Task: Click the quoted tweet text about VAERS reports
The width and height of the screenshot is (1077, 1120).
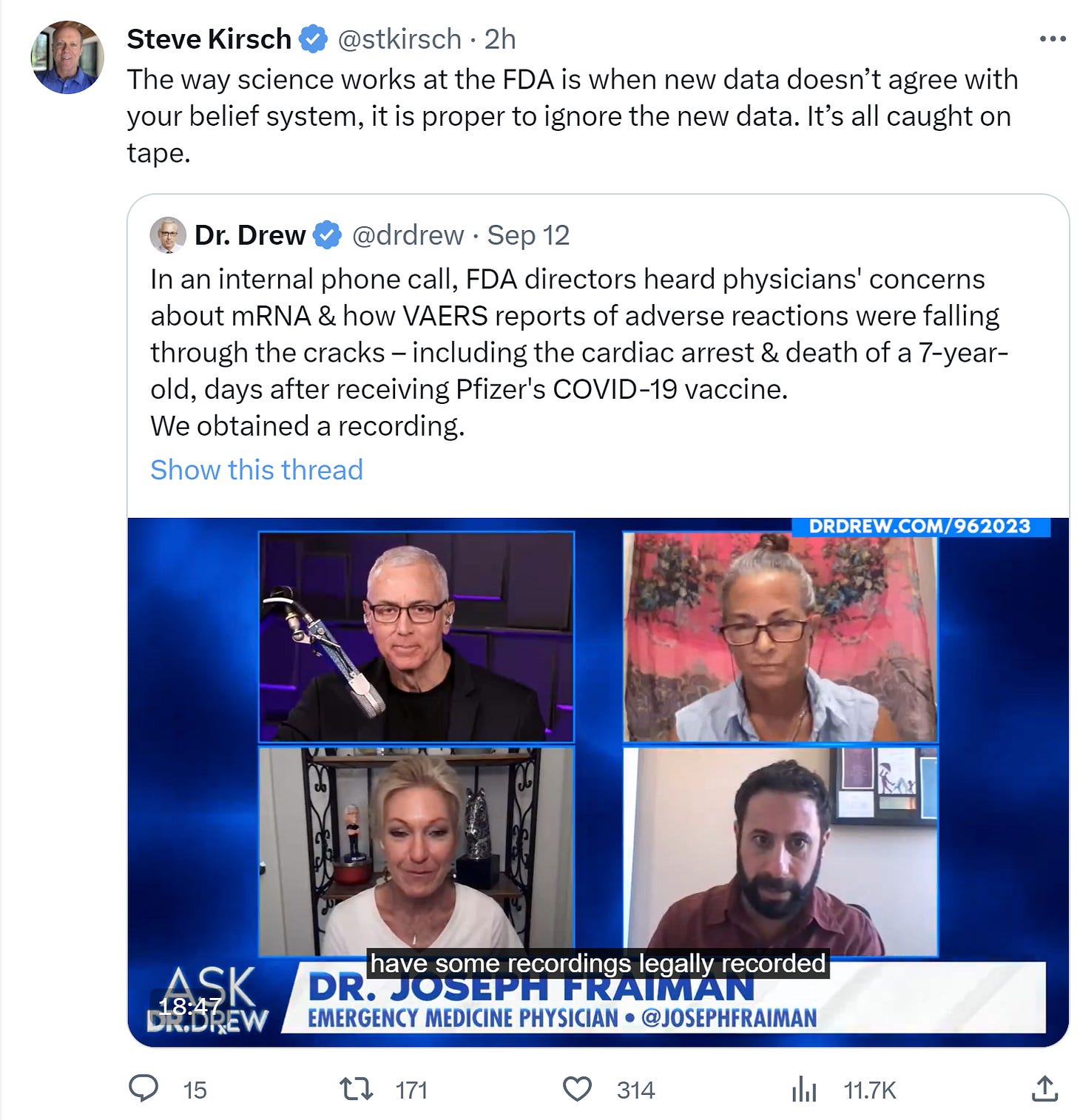Action: (579, 352)
